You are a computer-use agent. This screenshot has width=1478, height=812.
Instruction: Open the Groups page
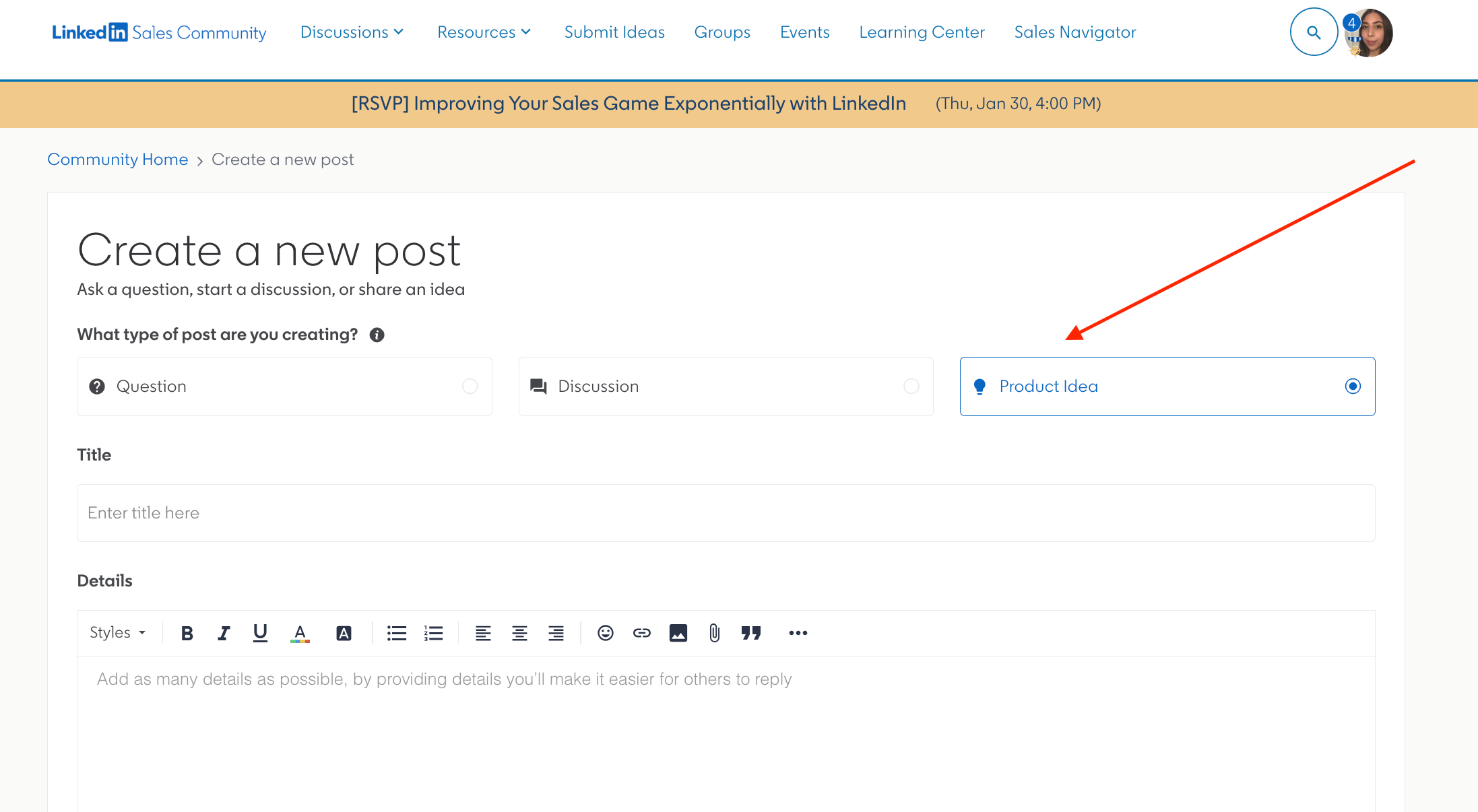722,32
